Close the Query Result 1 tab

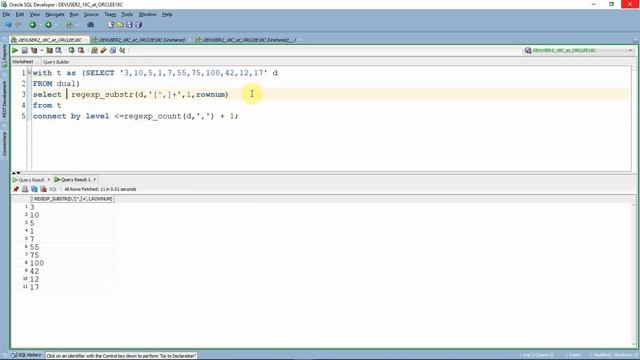[95, 180]
